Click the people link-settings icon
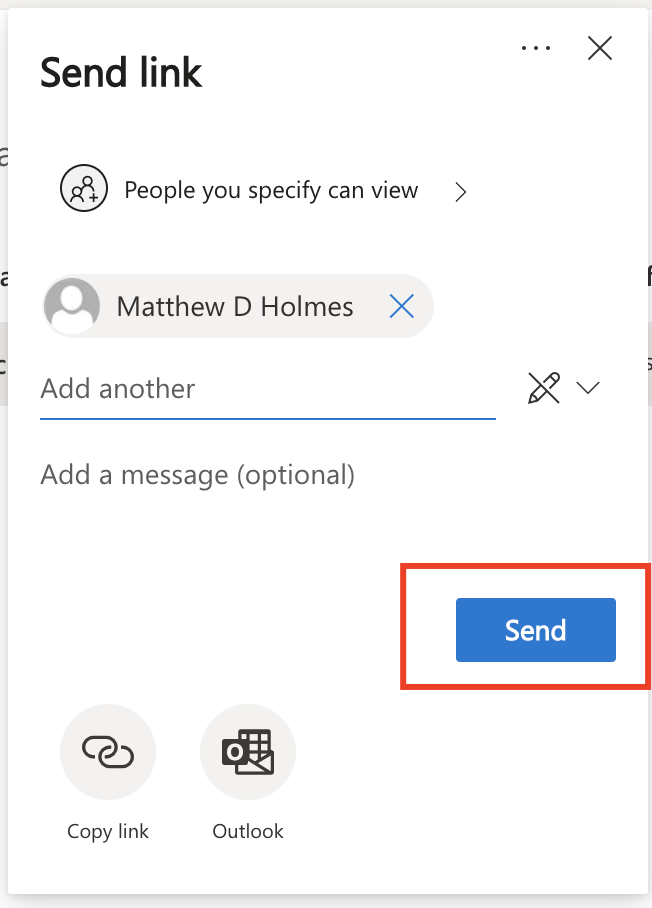This screenshot has height=908, width=652. (x=84, y=188)
